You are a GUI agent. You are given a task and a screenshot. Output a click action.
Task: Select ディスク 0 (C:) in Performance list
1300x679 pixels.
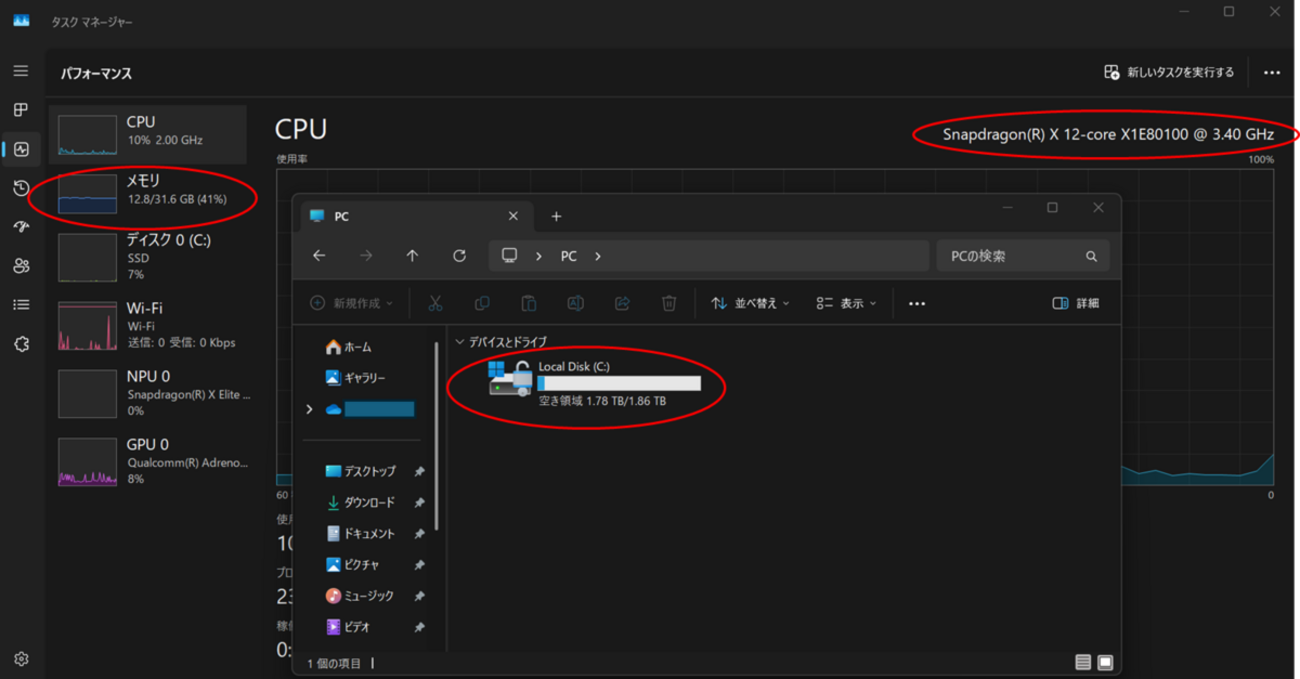(x=148, y=257)
